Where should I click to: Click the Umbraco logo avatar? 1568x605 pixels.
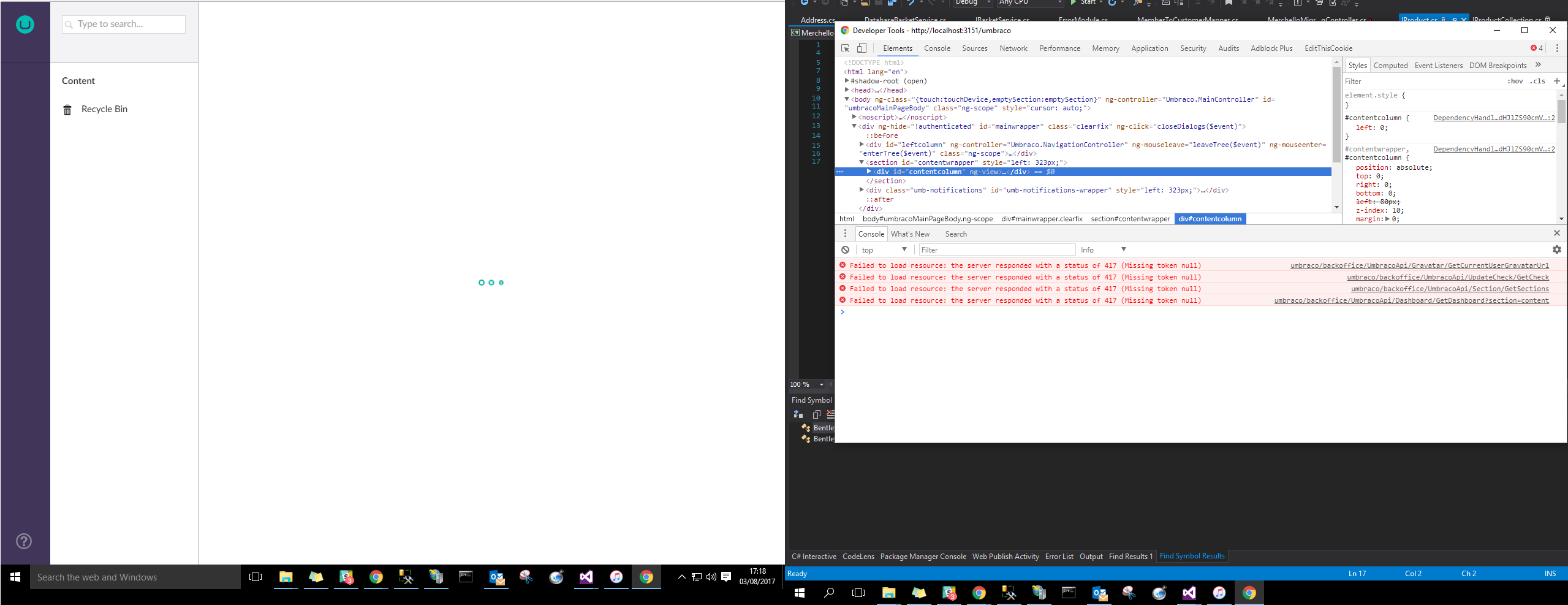click(x=25, y=25)
